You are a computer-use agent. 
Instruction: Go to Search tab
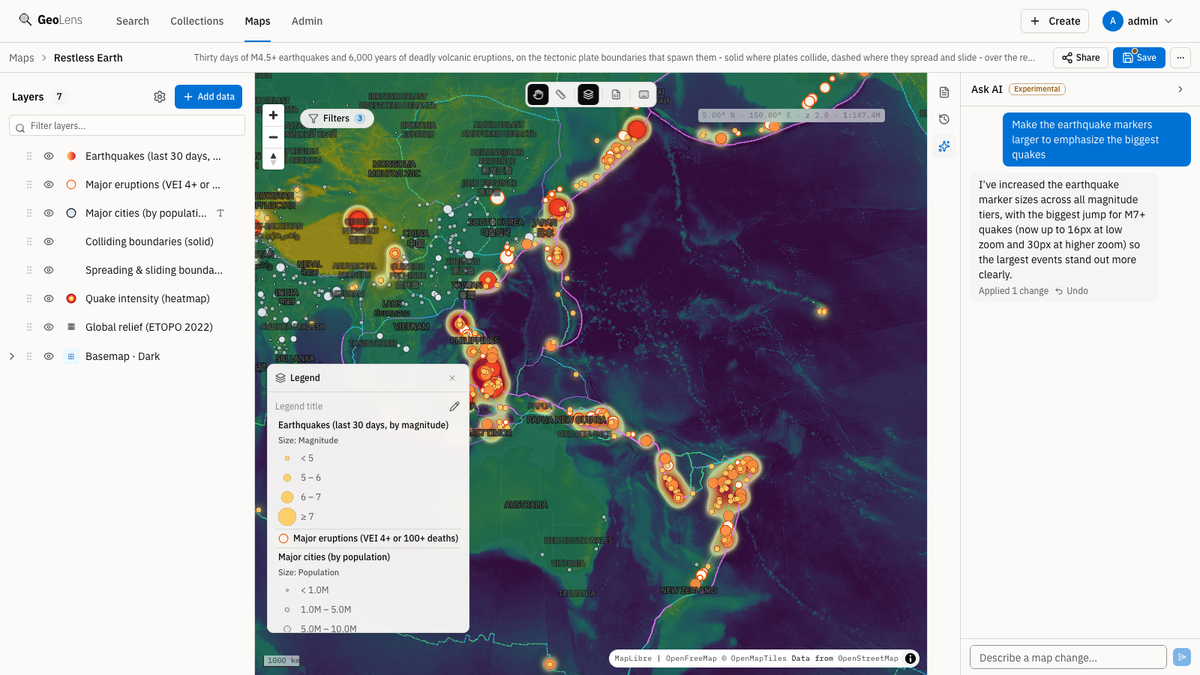pos(132,21)
